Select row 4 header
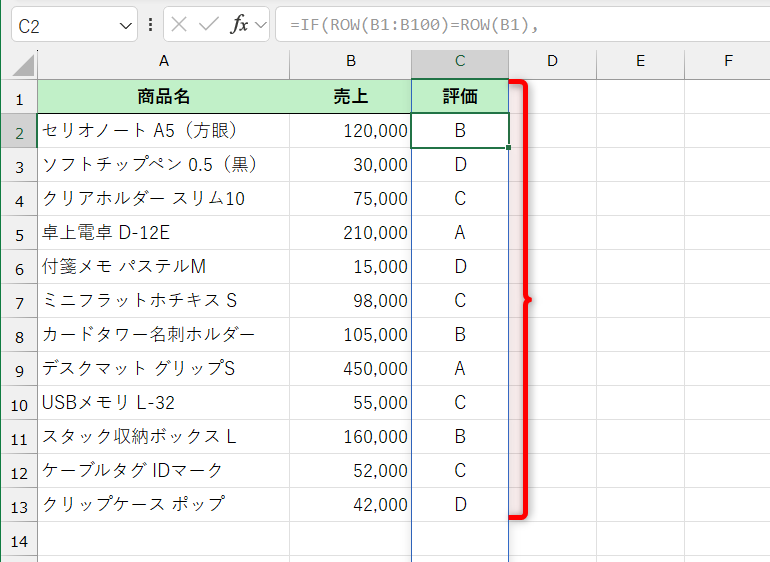Viewport: 770px width, 562px height. tap(19, 199)
